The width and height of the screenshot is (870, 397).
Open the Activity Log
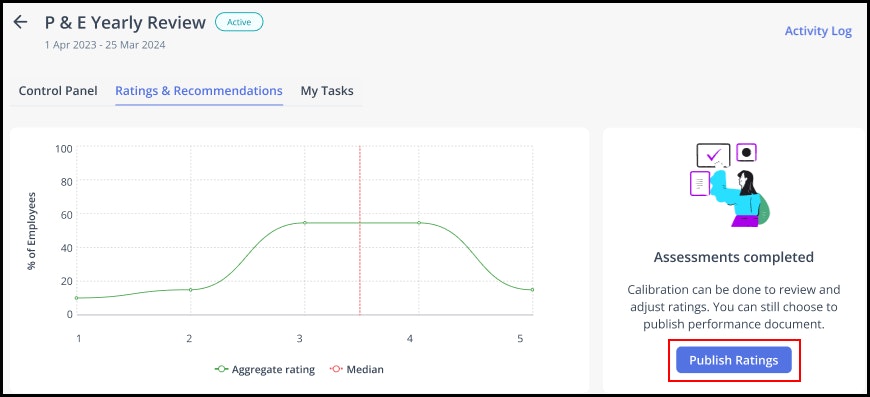coord(818,31)
